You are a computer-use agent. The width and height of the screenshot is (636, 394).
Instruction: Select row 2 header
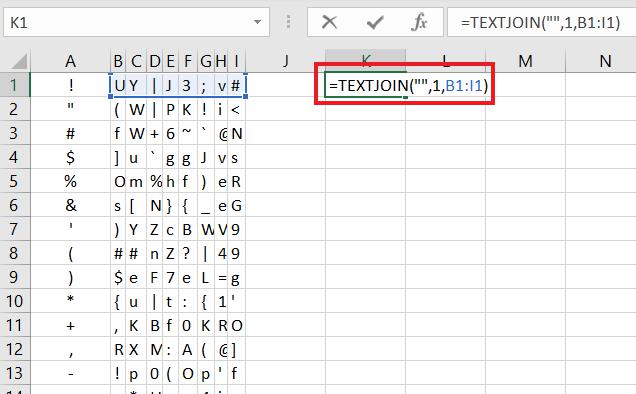15,109
